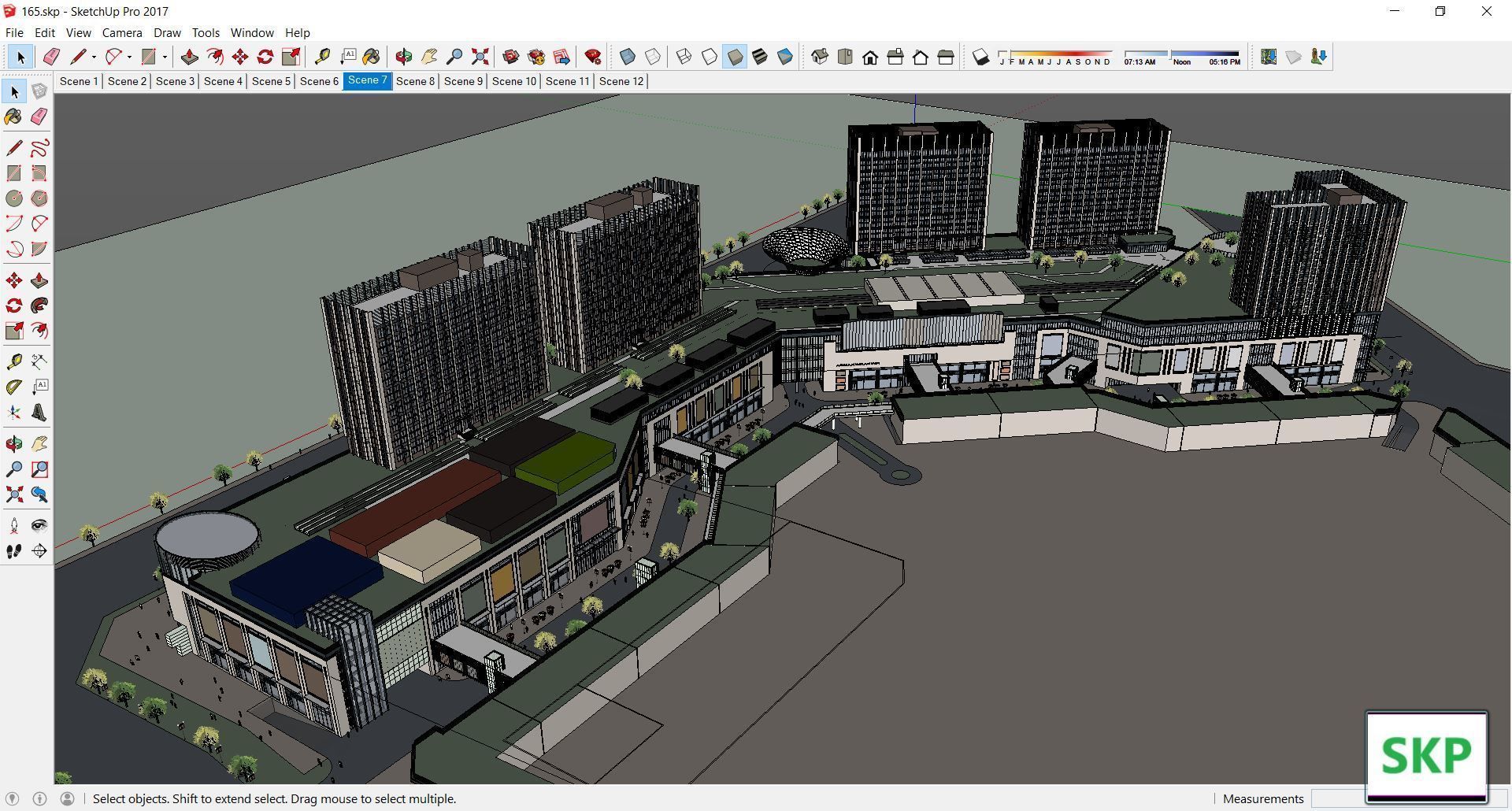Go to the Previous camera view
The width and height of the screenshot is (1512, 811).
pos(39,494)
